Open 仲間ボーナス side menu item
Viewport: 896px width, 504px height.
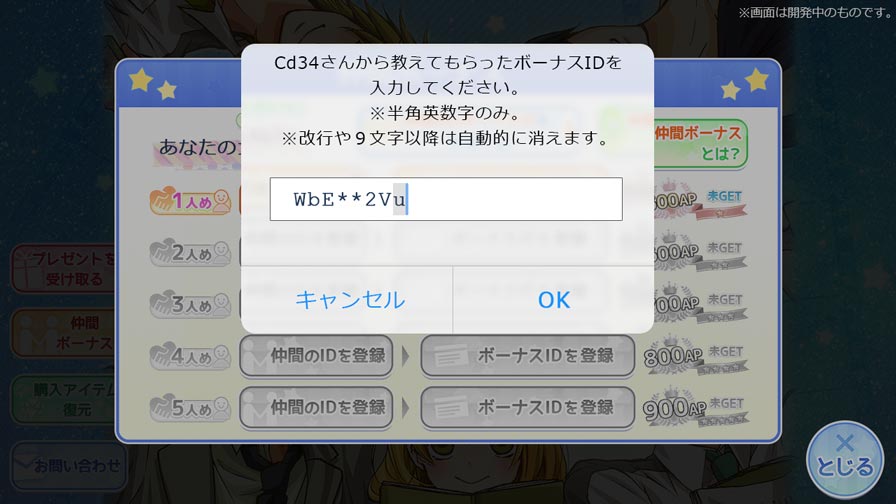point(64,333)
